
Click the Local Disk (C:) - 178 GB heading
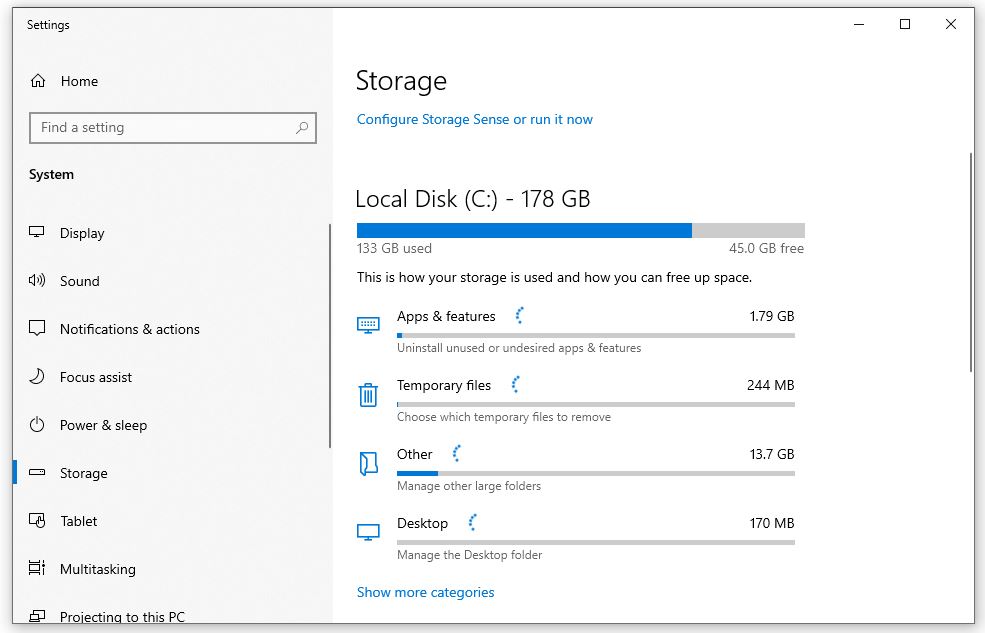pyautogui.click(x=473, y=199)
